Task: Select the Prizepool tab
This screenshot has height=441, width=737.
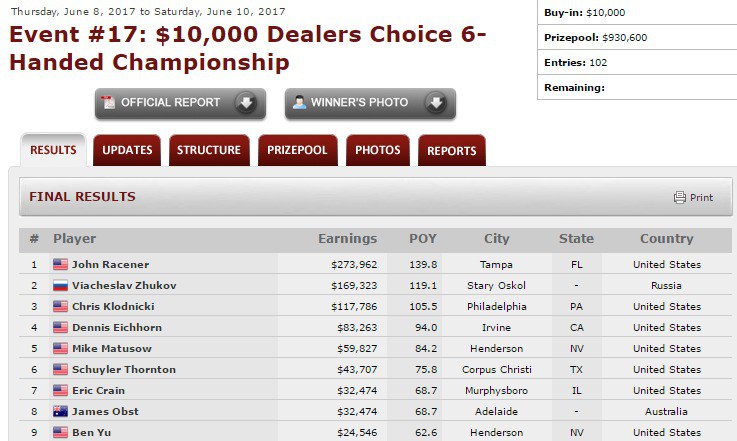Action: click(x=297, y=151)
